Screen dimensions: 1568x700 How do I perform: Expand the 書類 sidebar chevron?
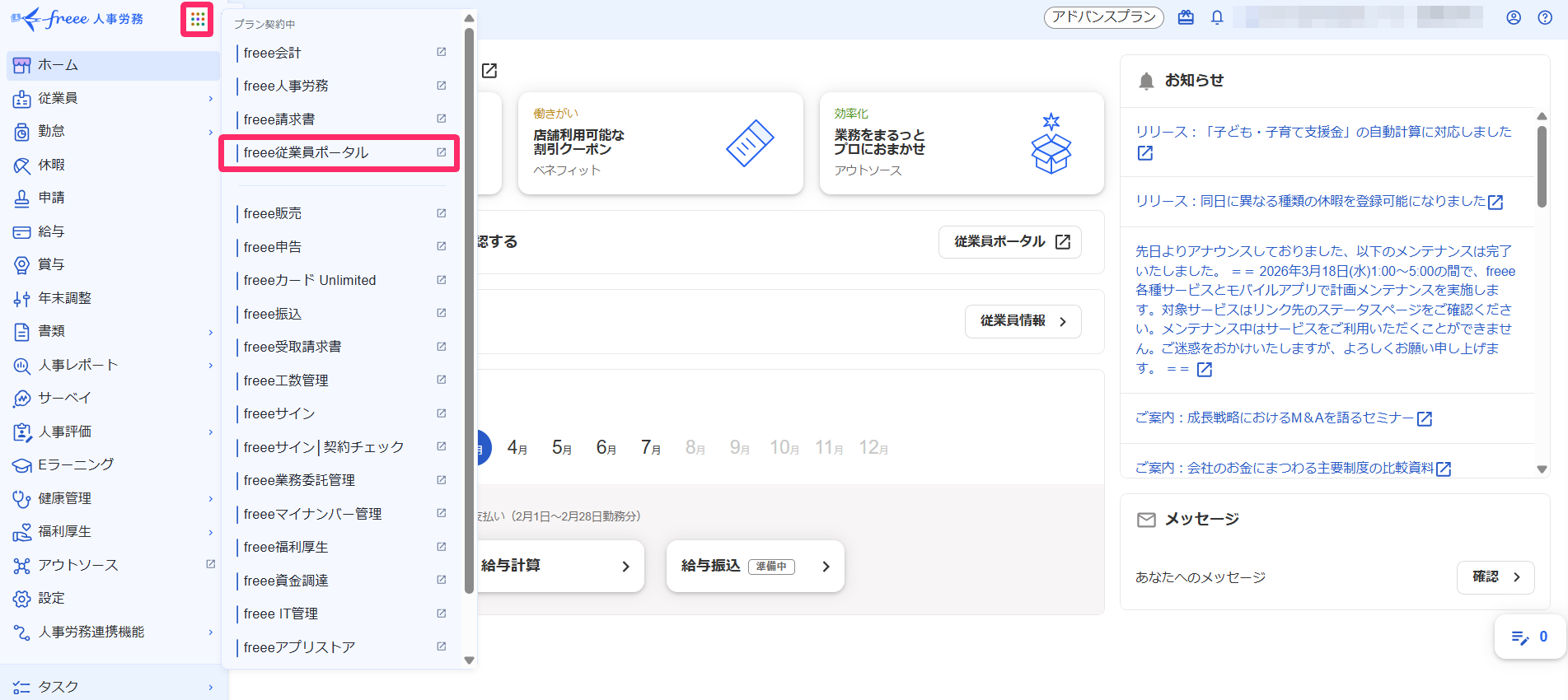[x=211, y=332]
